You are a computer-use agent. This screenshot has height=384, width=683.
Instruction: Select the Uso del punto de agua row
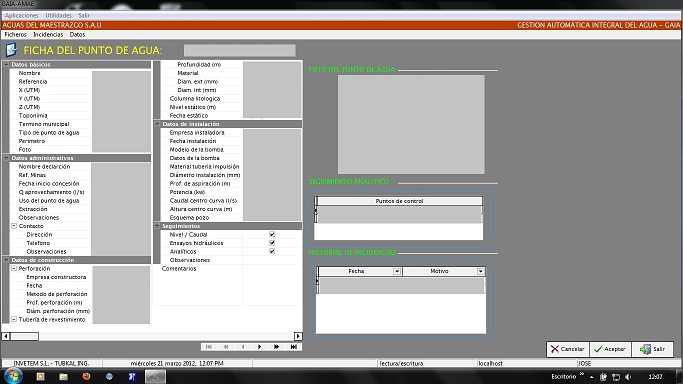tap(80, 201)
